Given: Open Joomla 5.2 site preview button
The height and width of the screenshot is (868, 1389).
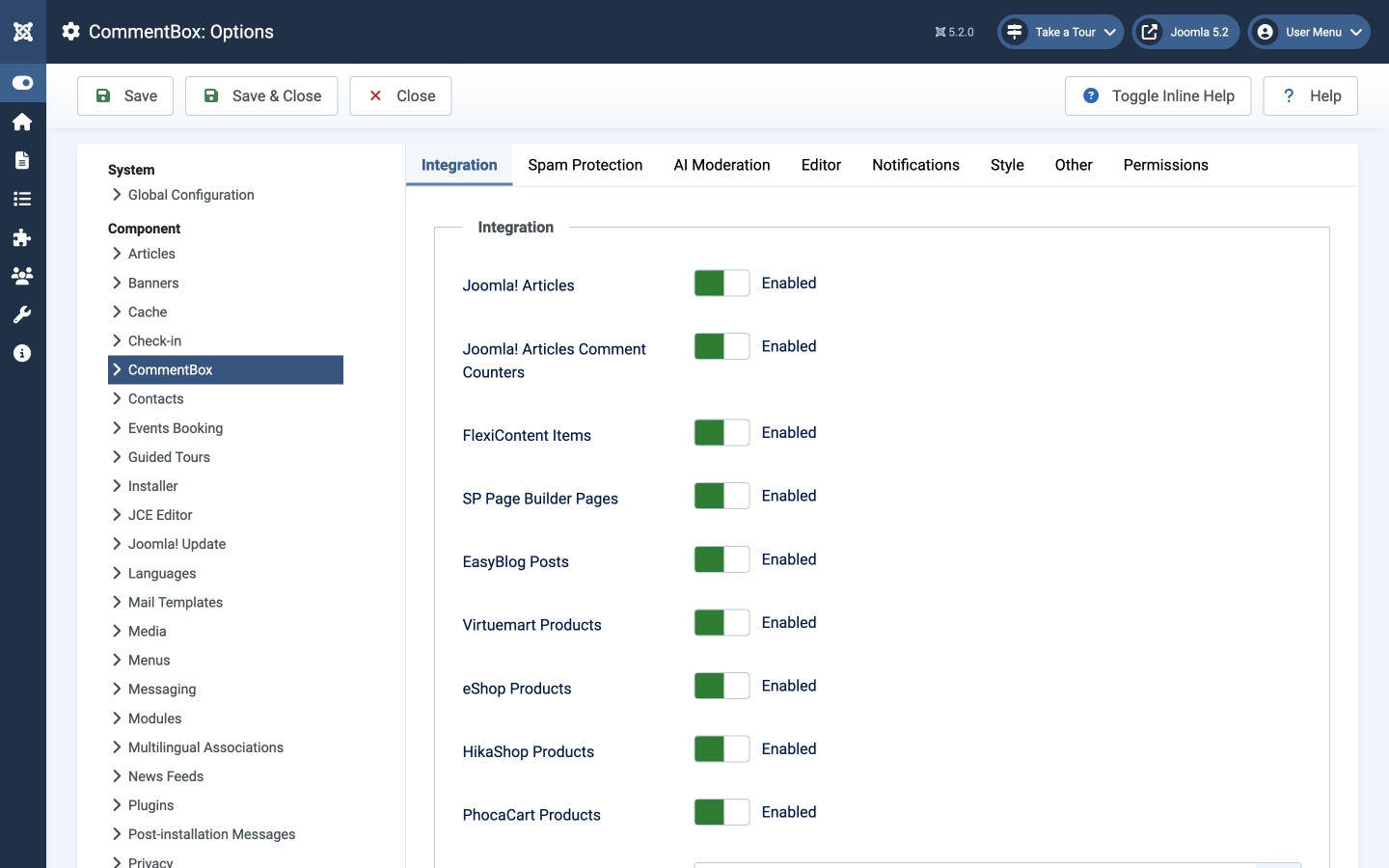Looking at the screenshot, I should (x=1185, y=32).
